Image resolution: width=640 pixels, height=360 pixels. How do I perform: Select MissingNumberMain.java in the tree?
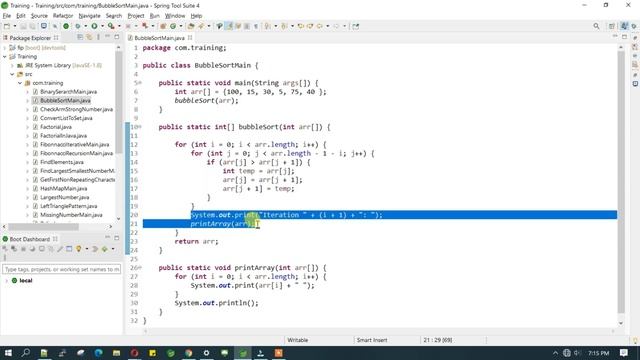[x=71, y=215]
